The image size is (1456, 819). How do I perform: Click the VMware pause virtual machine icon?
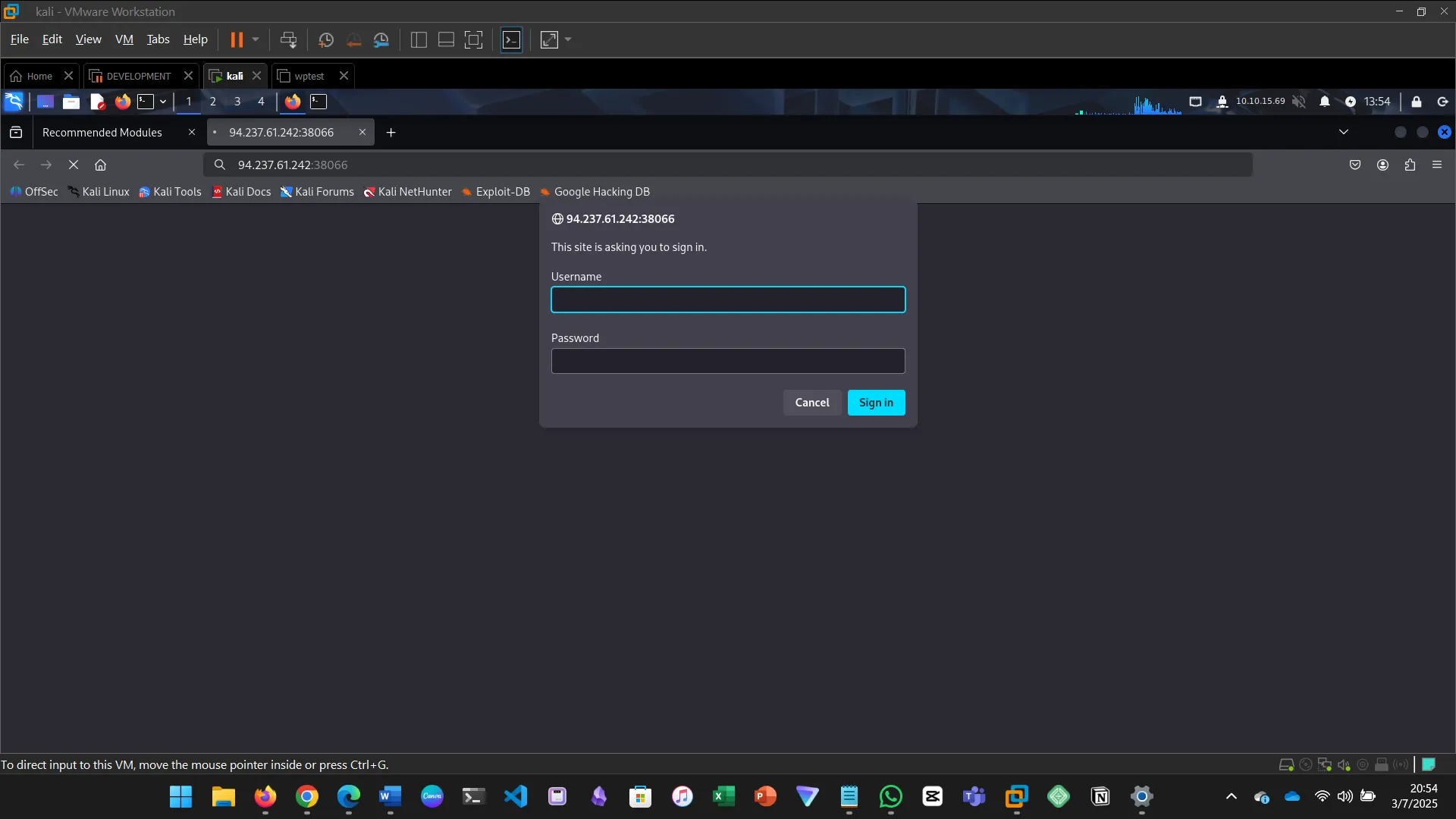237,39
